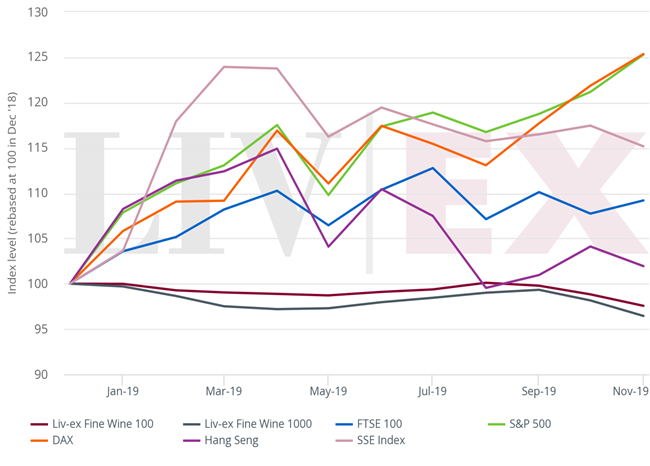Click the pink SSE Index legend swatch
650x466 pixels.
[x=338, y=440]
